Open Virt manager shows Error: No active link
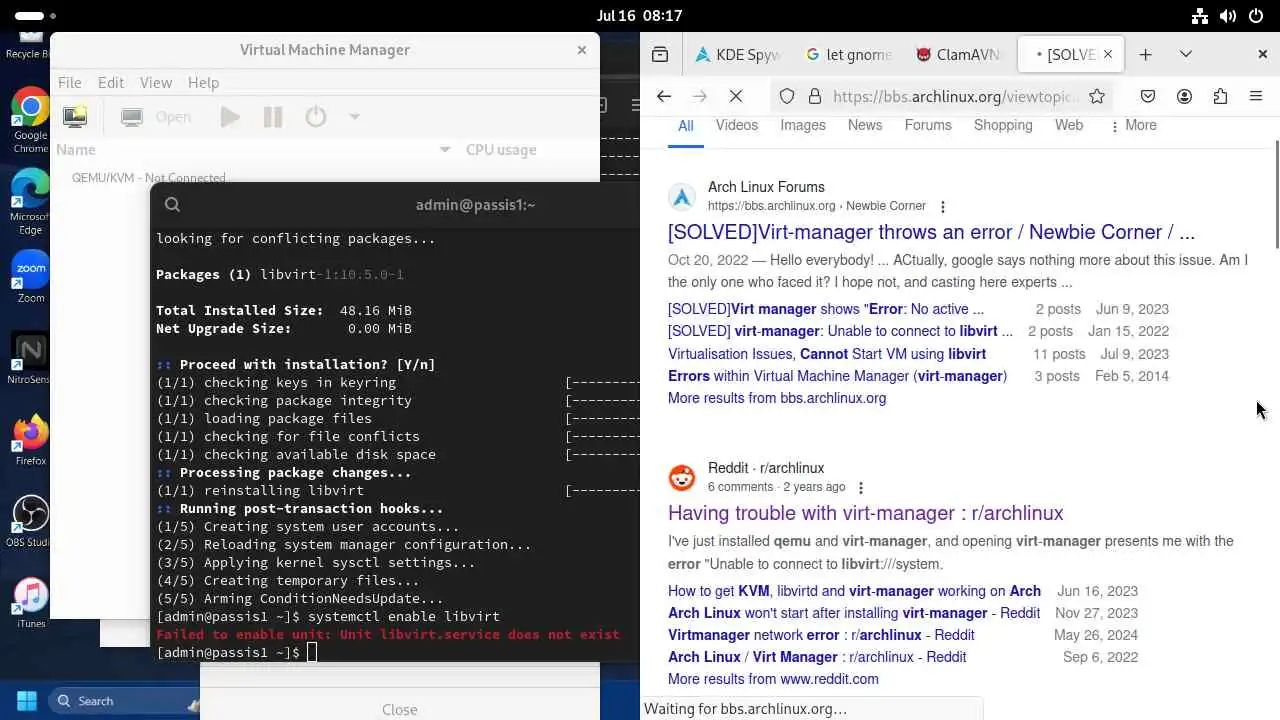1280x720 pixels. 826,309
